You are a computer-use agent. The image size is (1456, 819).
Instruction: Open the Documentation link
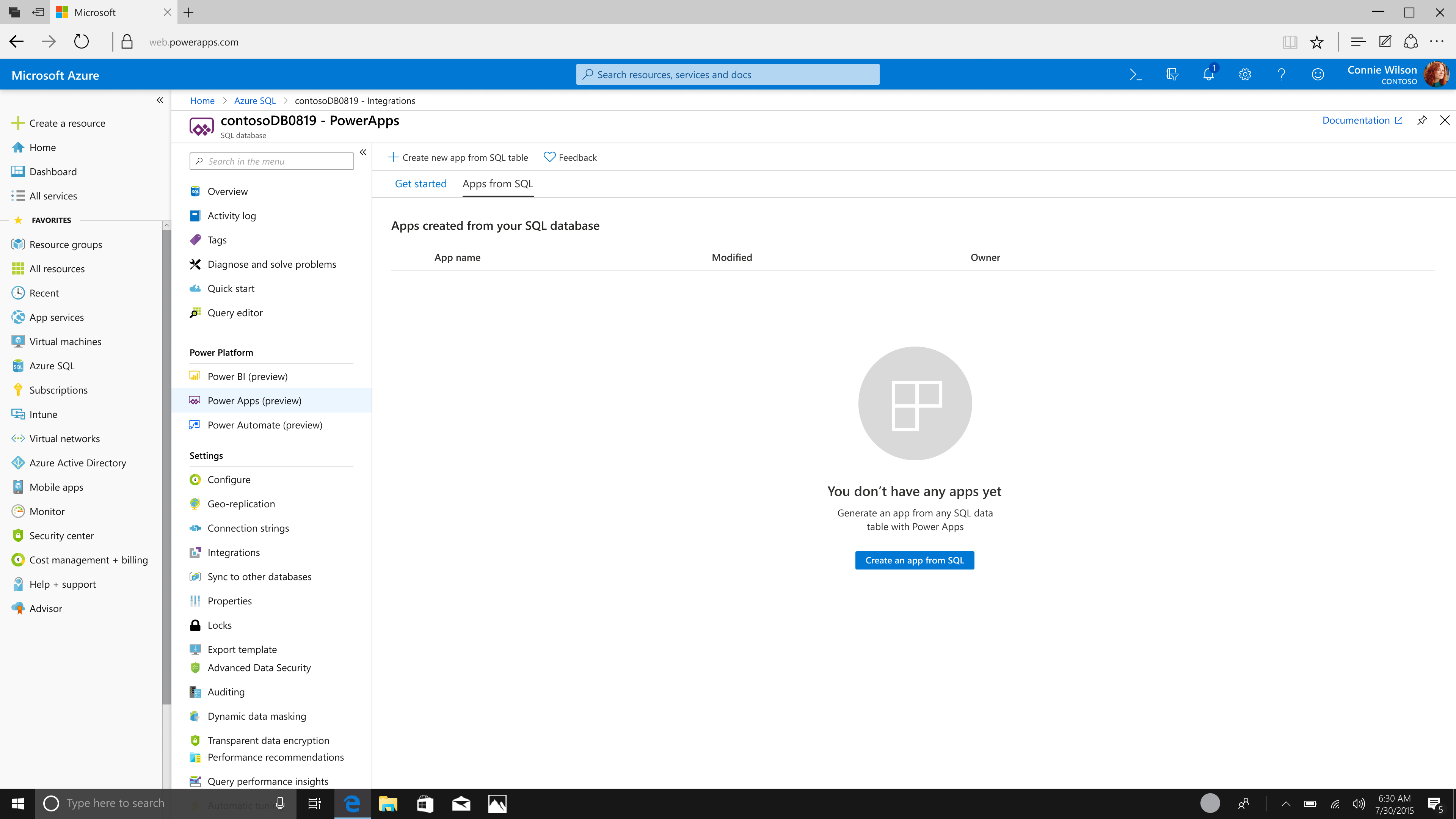[x=1362, y=121]
